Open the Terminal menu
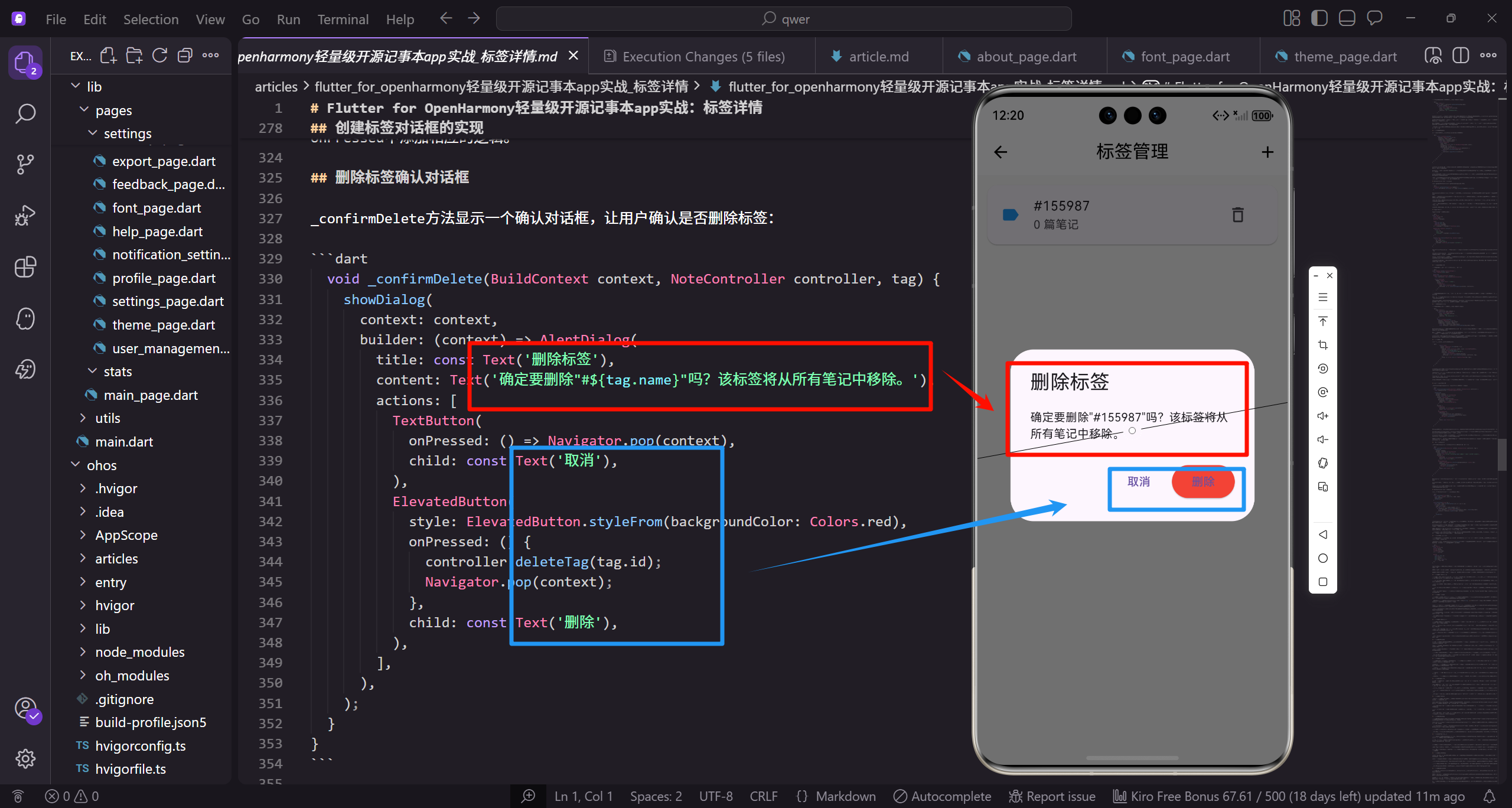This screenshot has height=808, width=1512. (x=343, y=19)
